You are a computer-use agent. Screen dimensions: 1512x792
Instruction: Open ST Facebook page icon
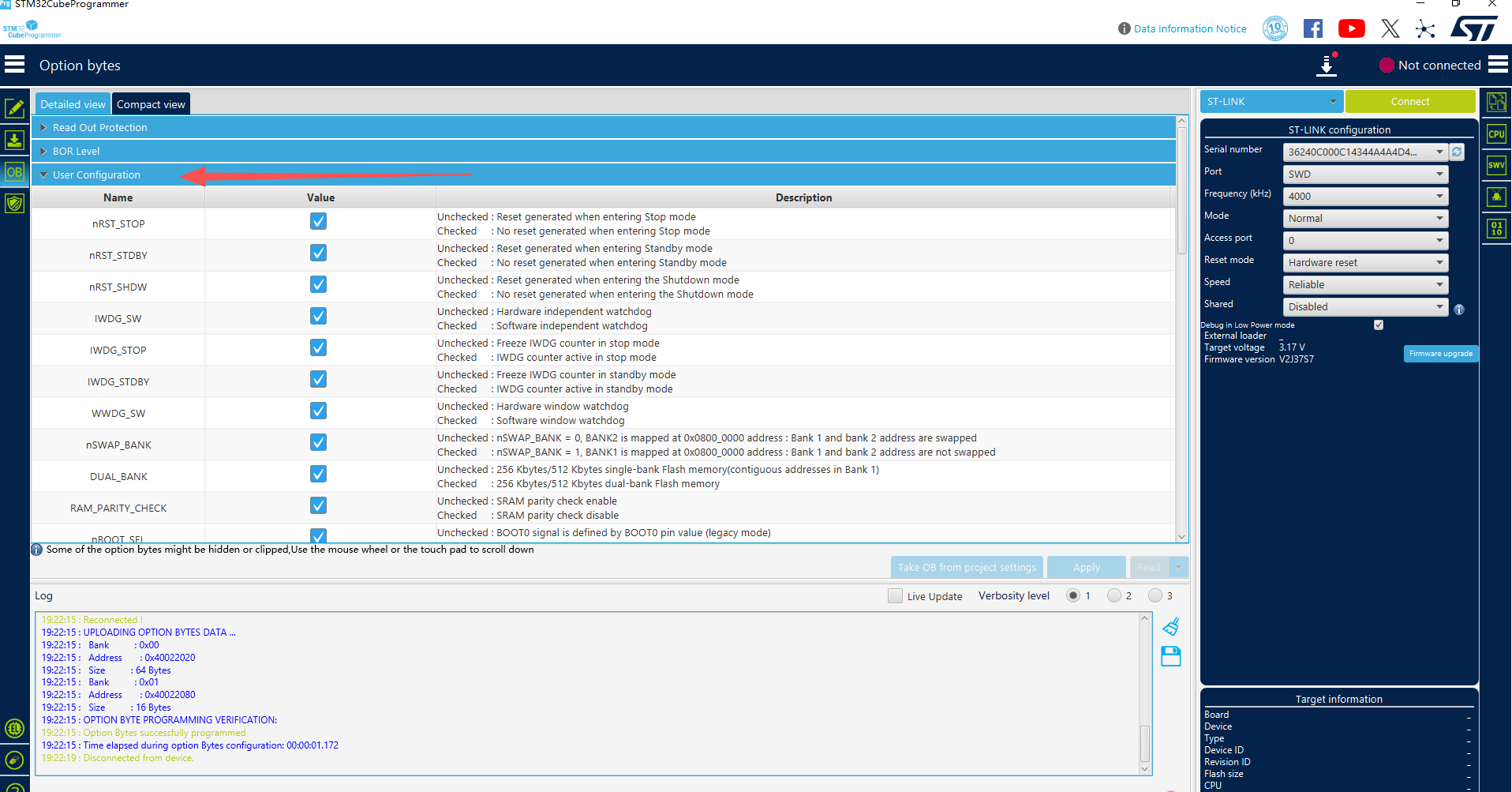click(1313, 28)
